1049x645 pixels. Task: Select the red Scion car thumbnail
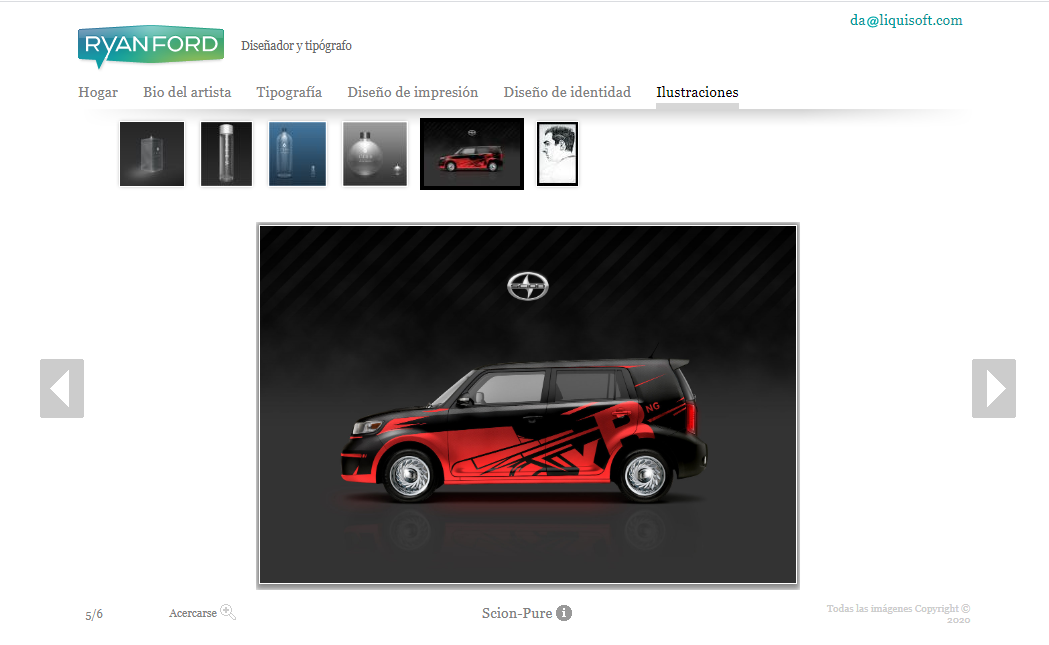pos(472,154)
